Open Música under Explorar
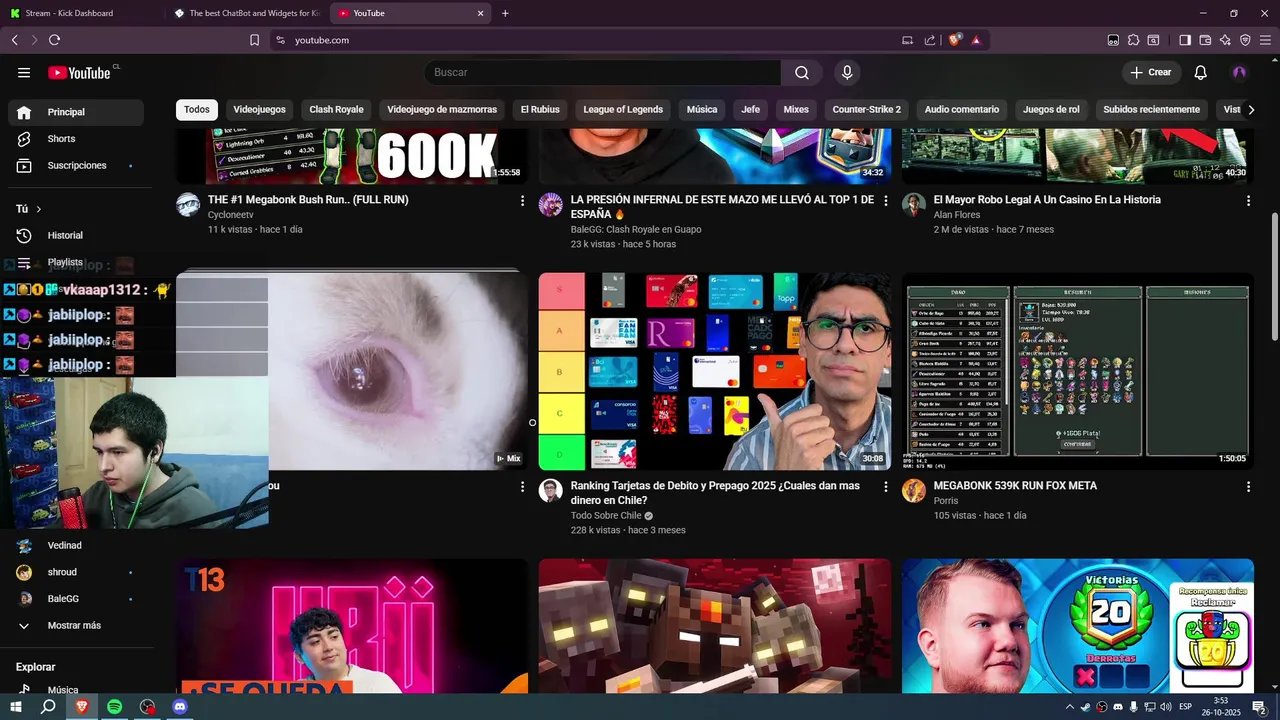 pyautogui.click(x=76, y=690)
